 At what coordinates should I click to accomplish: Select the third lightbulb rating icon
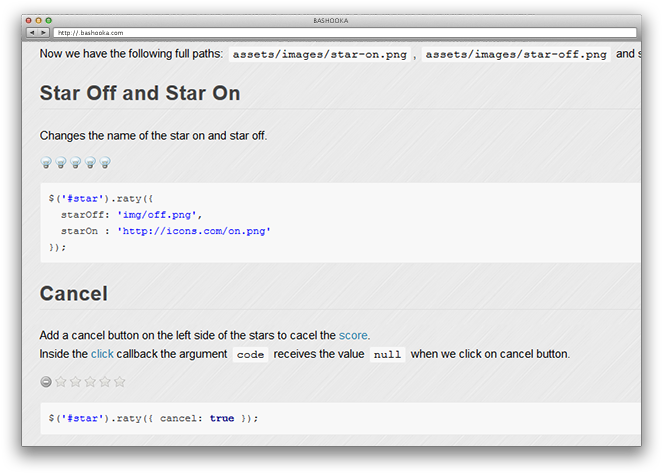[x=76, y=163]
